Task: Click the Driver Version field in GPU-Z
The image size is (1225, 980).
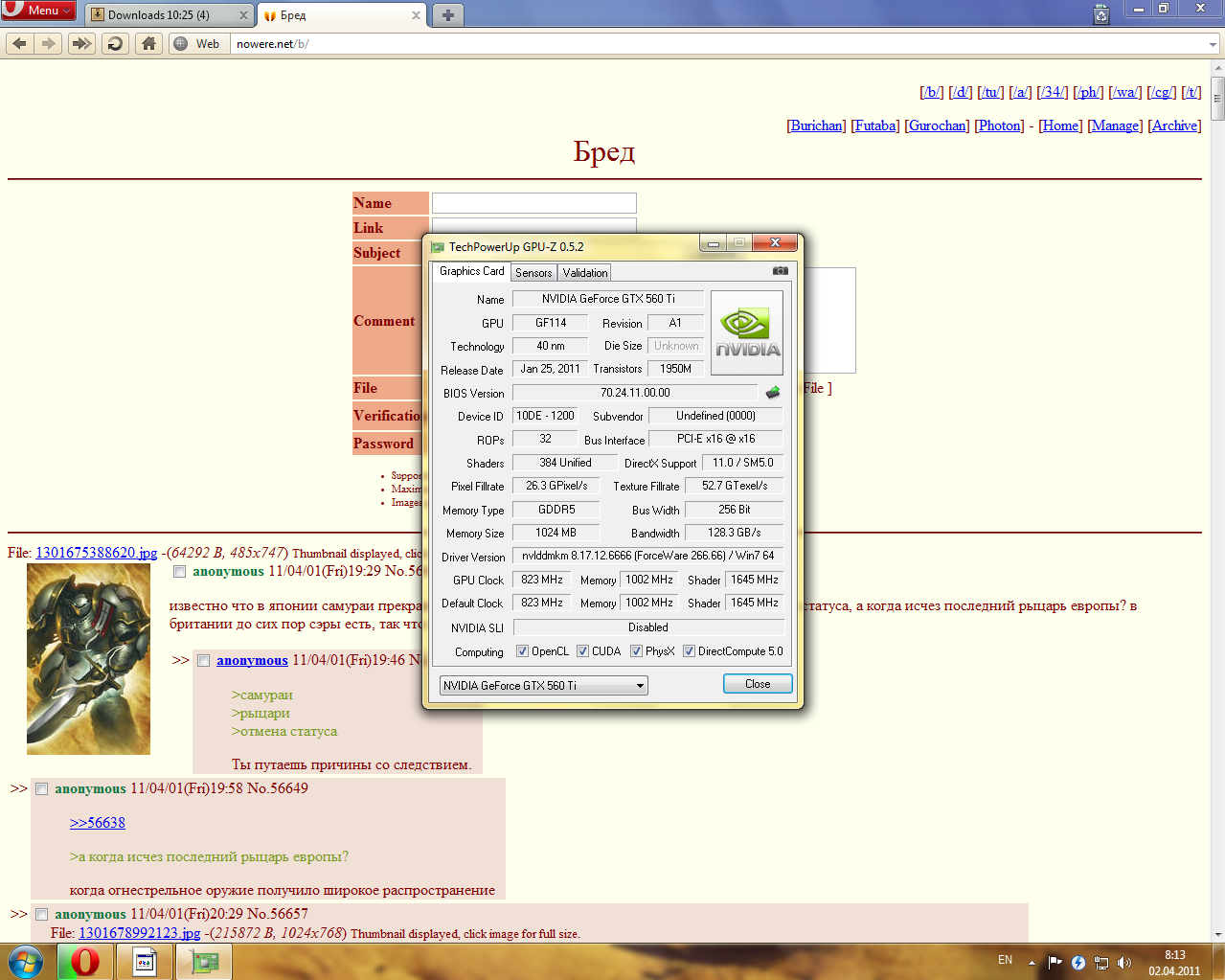Action: click(x=648, y=556)
